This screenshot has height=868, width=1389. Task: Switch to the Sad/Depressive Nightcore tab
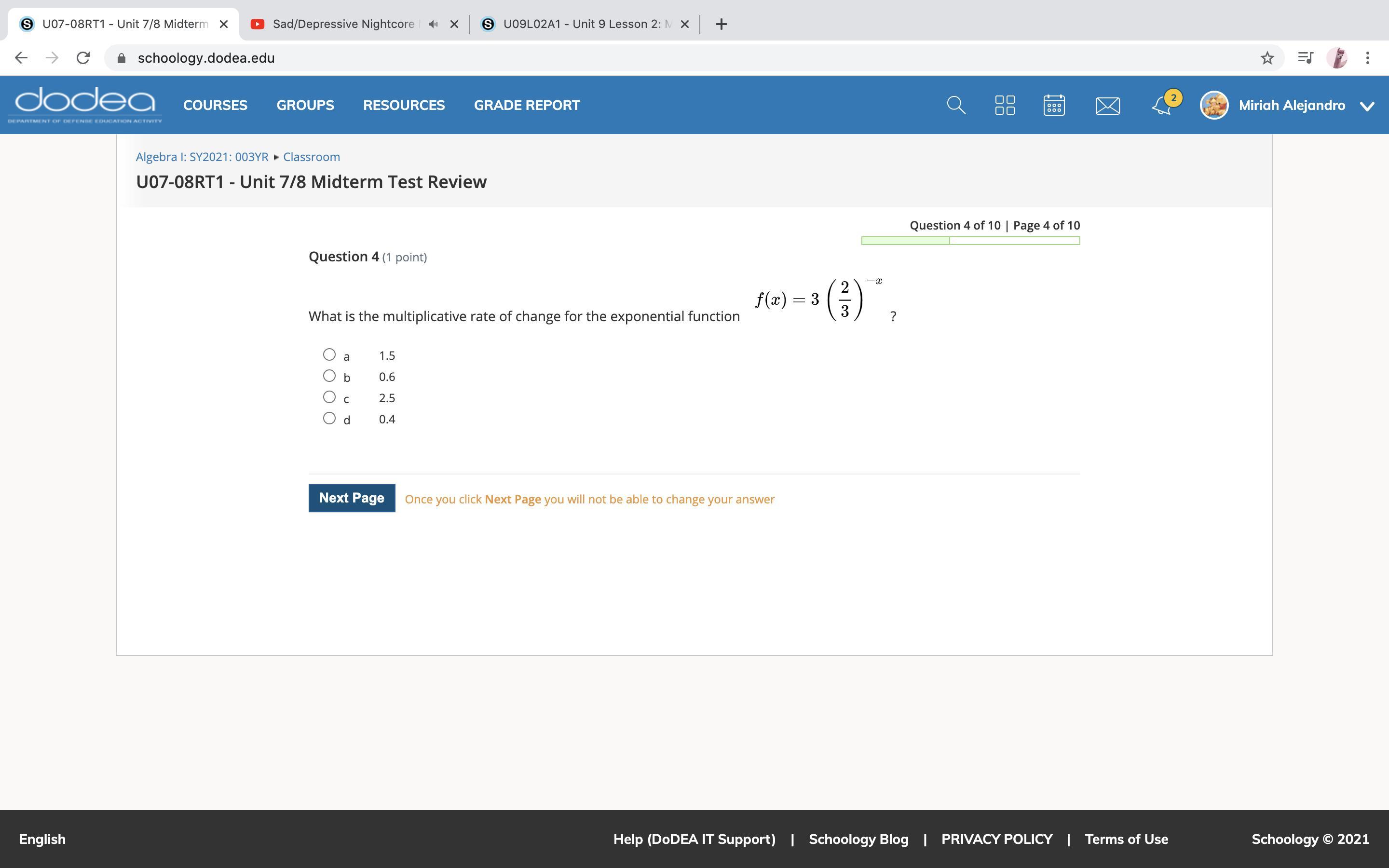click(x=343, y=24)
